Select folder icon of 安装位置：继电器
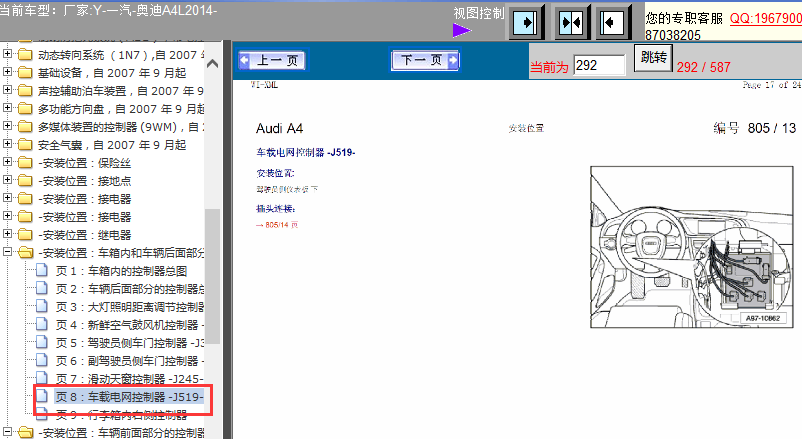 tap(25, 235)
